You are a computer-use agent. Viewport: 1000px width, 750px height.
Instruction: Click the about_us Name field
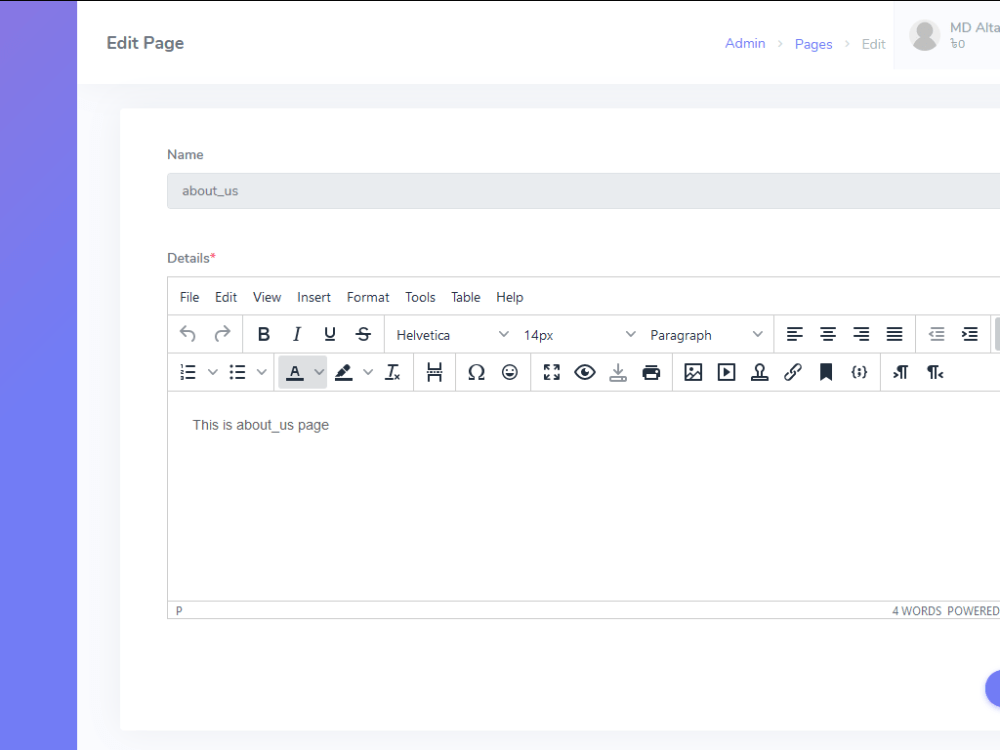coord(584,191)
